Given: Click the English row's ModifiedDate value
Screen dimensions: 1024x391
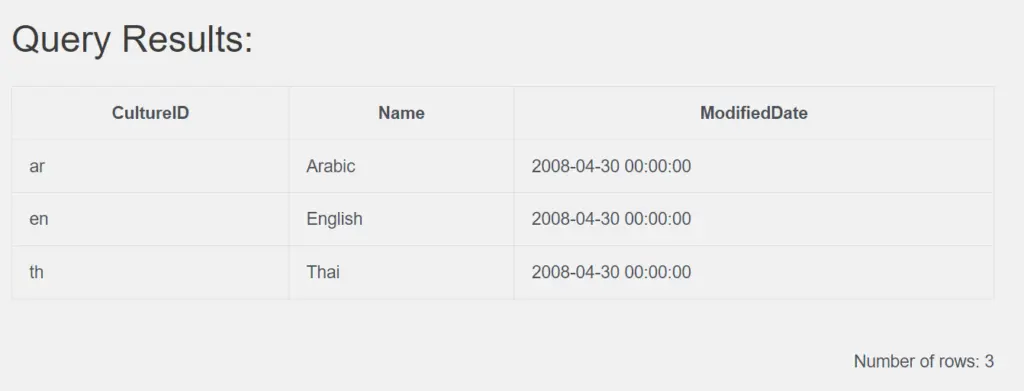Looking at the screenshot, I should pyautogui.click(x=611, y=219).
